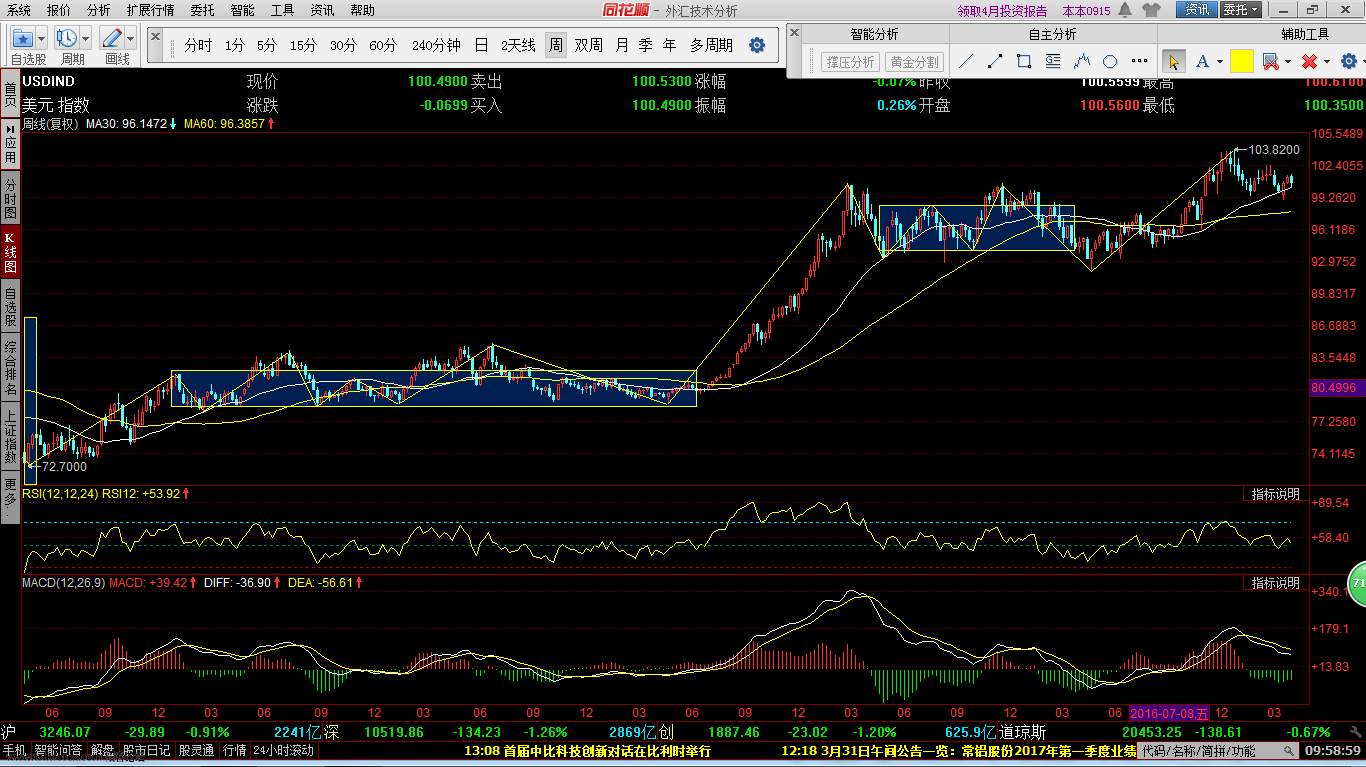Open the font tool dropdown arrow
Image resolution: width=1366 pixels, height=767 pixels.
(x=1219, y=62)
